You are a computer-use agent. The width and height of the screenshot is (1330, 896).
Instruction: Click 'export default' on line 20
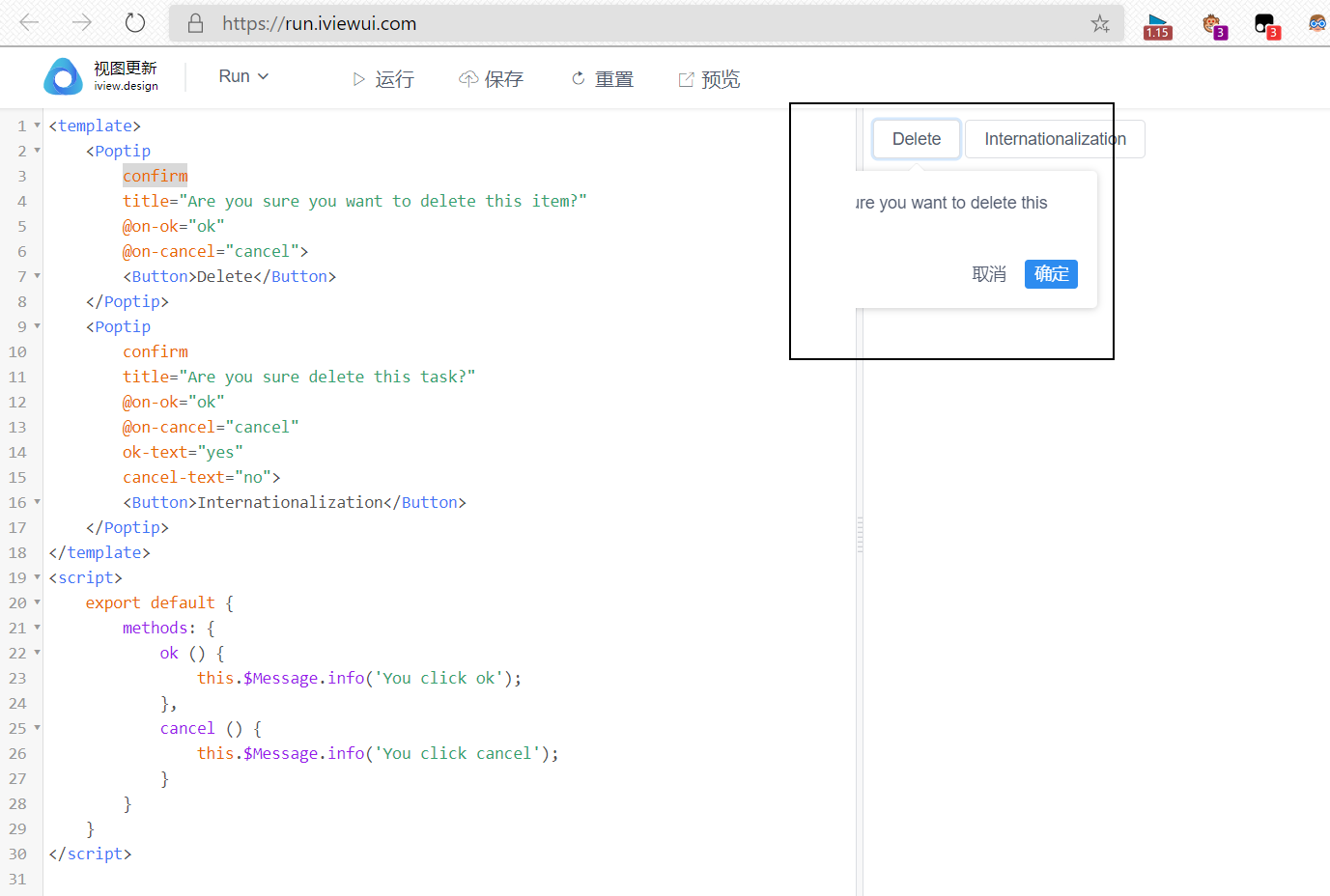151,602
